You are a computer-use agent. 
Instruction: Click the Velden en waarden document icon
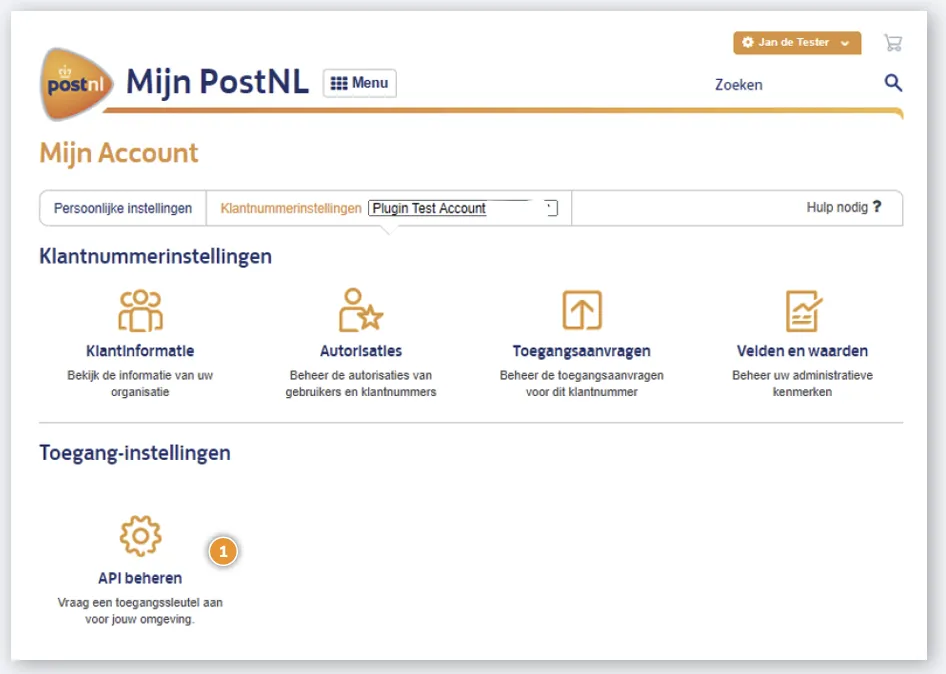click(802, 311)
